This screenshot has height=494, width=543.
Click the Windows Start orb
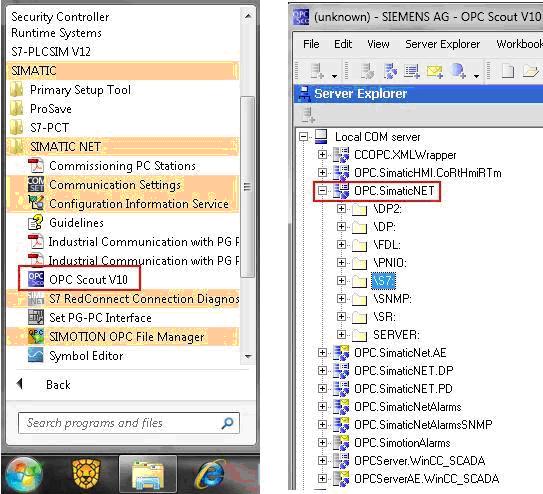[24, 474]
